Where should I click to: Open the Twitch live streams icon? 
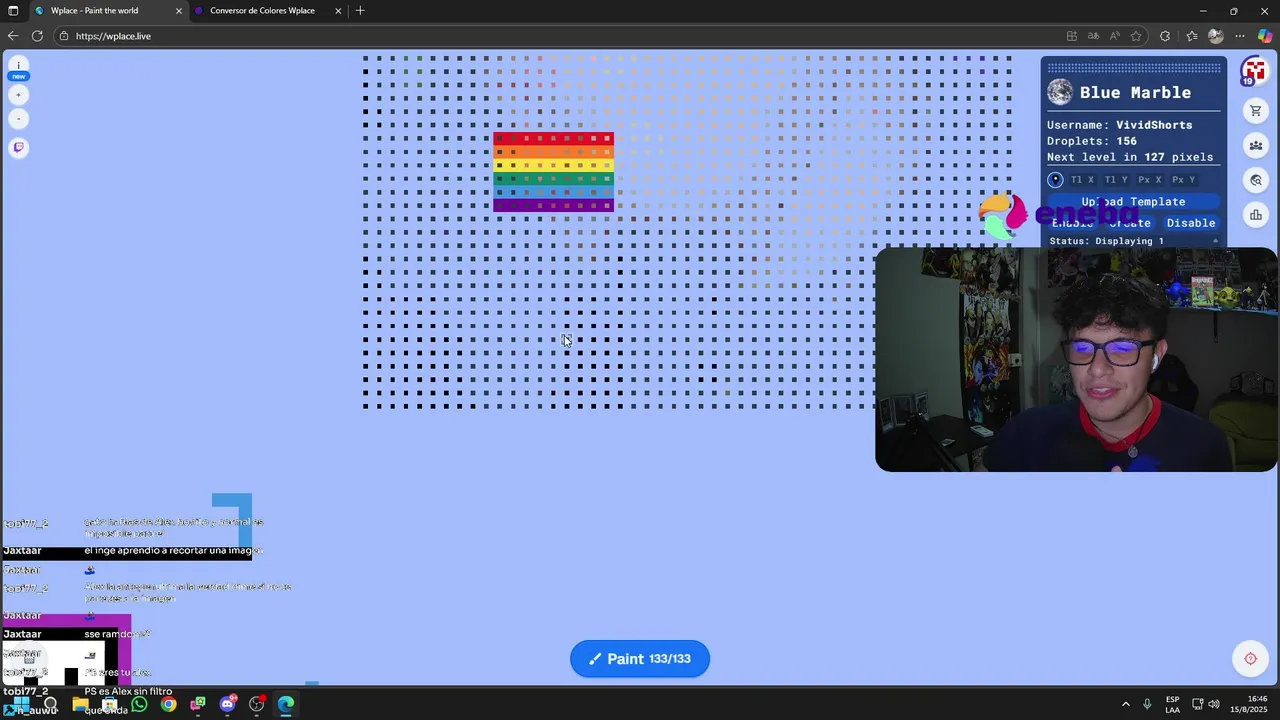click(18, 148)
